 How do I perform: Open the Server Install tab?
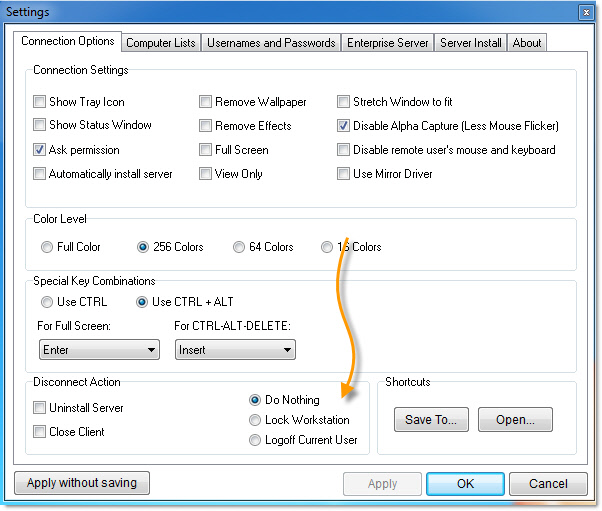pyautogui.click(x=471, y=42)
